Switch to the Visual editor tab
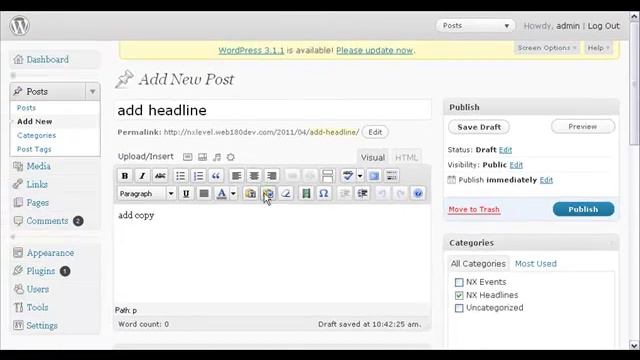 click(x=373, y=158)
